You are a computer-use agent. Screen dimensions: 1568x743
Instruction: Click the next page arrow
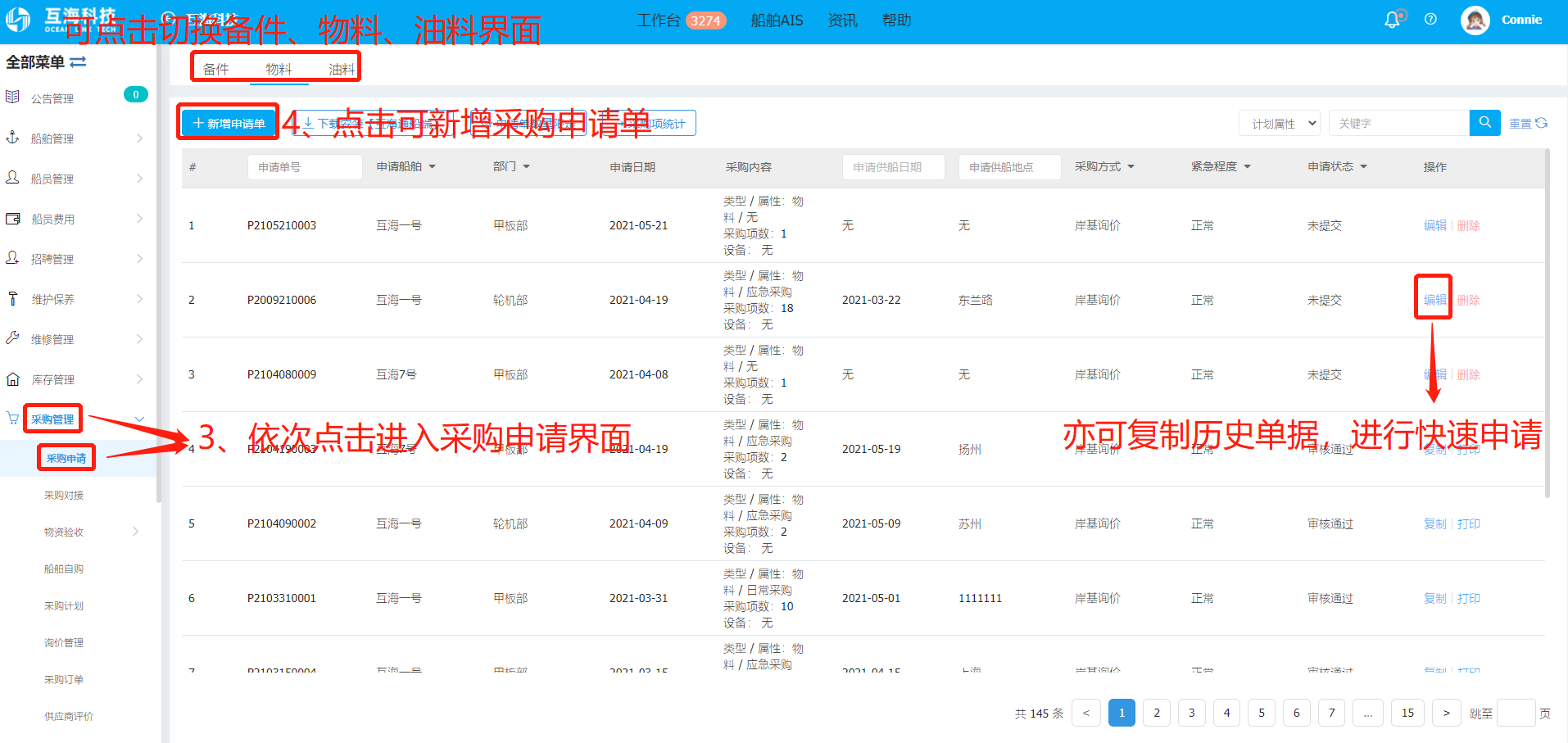[x=1446, y=713]
